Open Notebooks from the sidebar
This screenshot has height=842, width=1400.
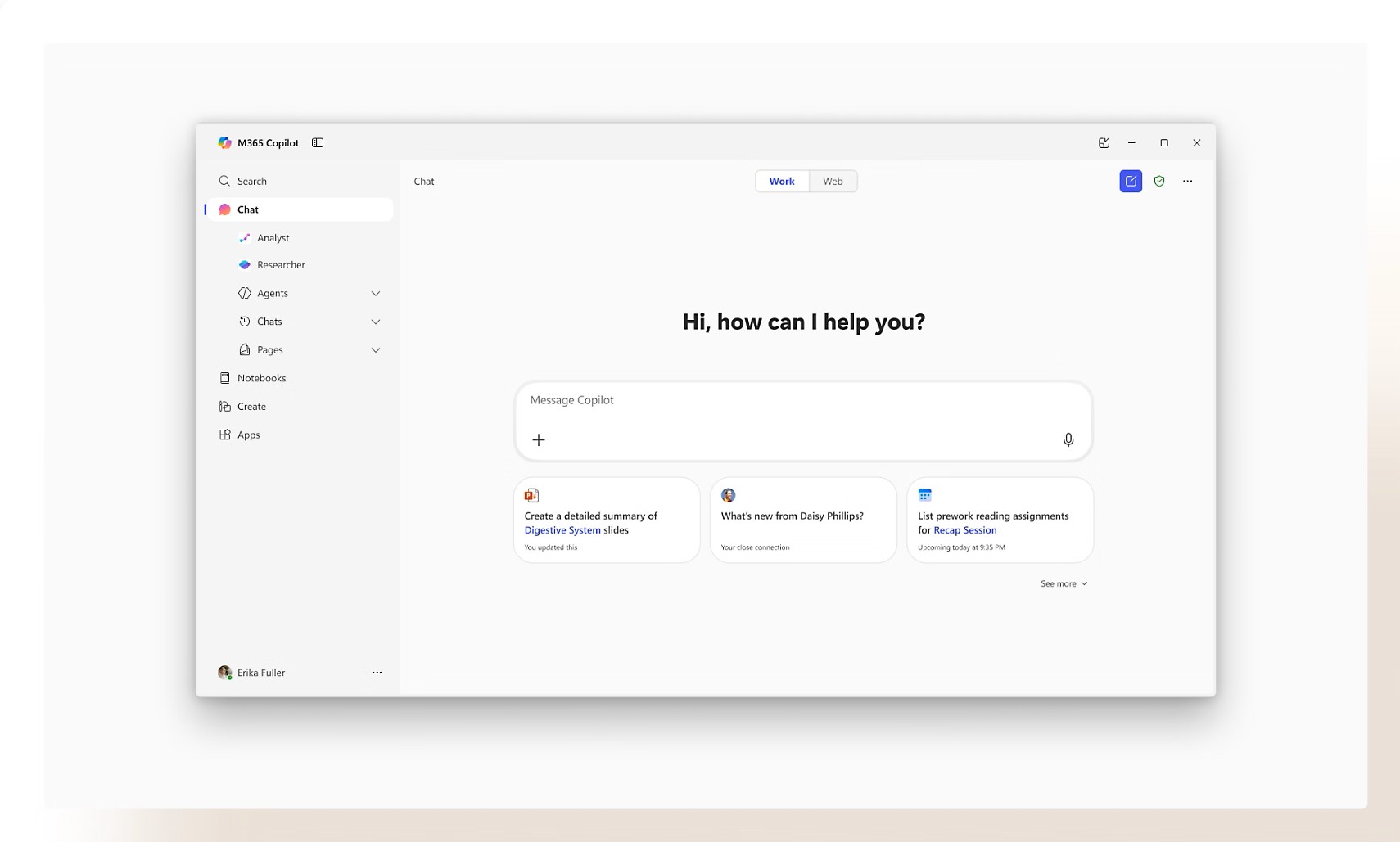261,378
